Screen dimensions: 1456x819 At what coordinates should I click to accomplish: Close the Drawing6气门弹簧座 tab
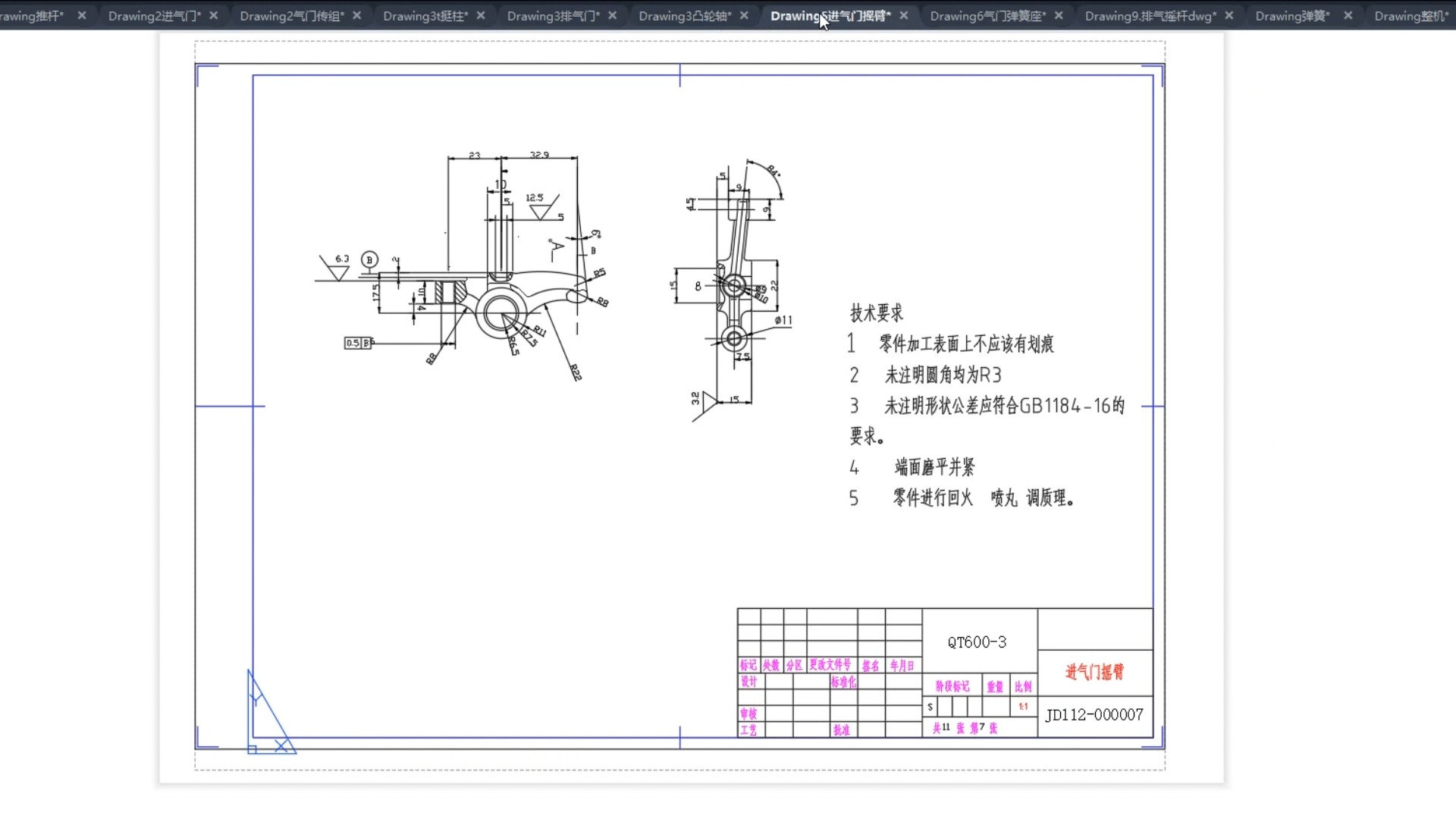[x=1059, y=15]
